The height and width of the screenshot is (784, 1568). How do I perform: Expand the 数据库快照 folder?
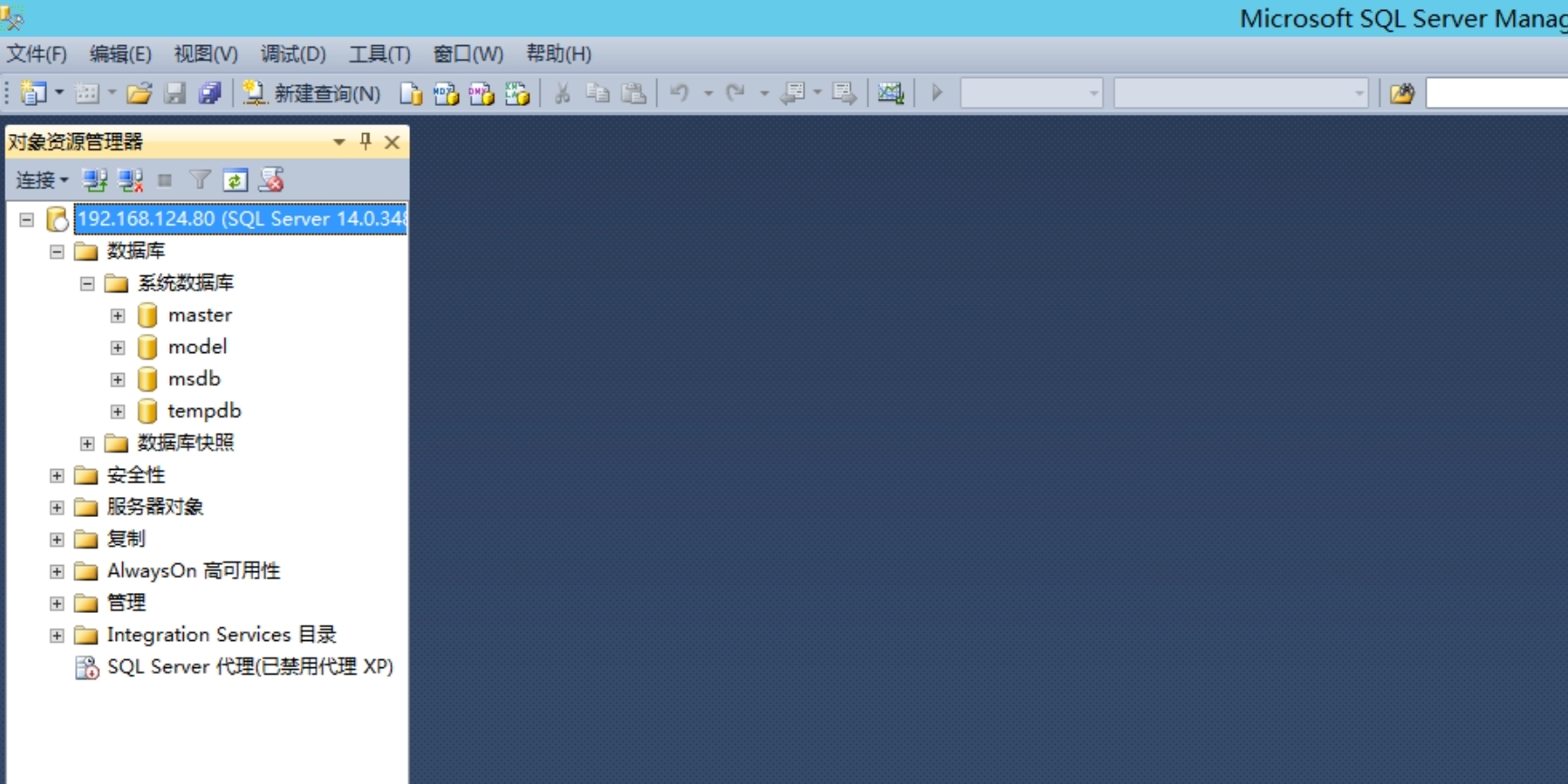pos(87,443)
